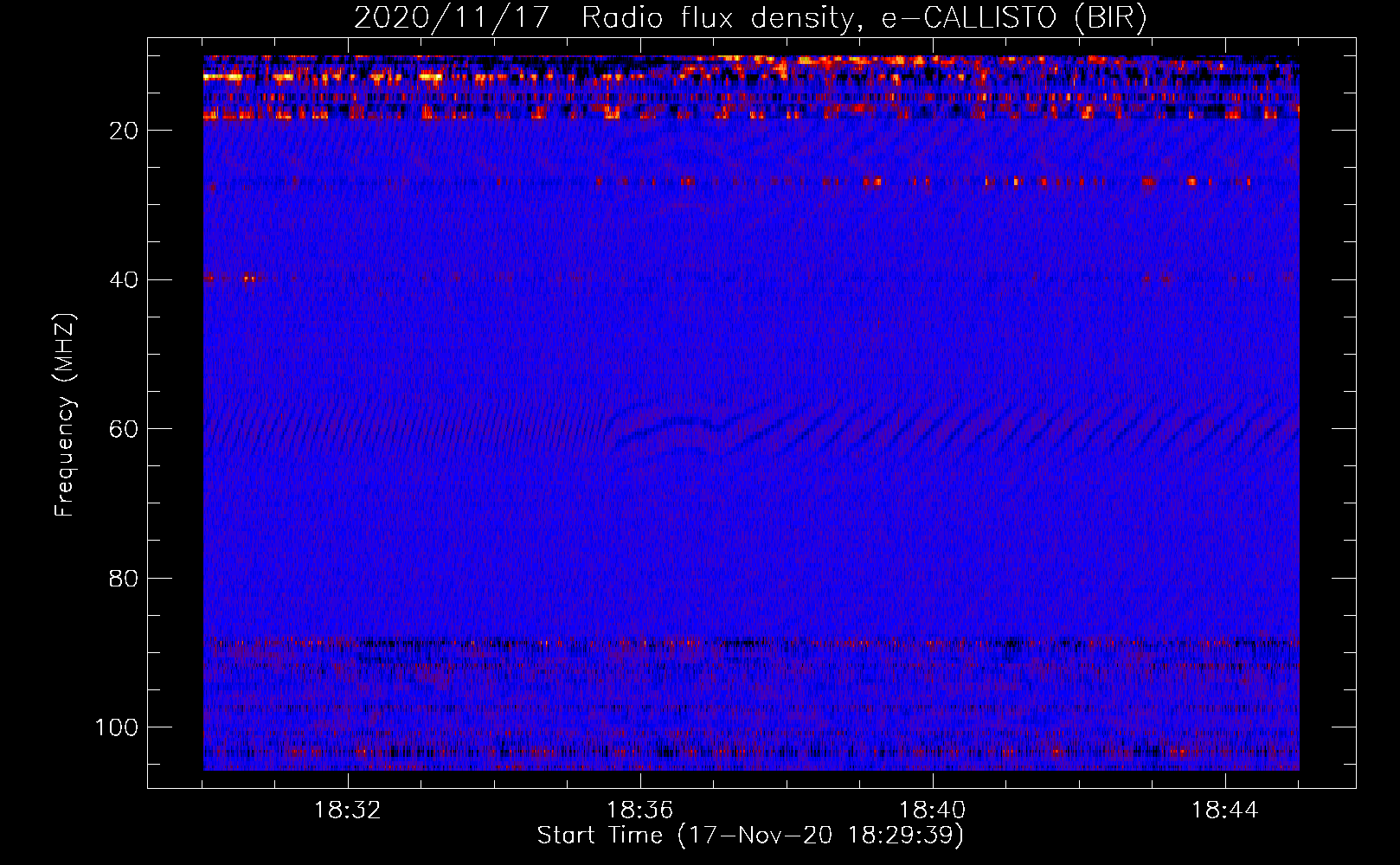Click the plot title '2020/11/17 Radio flux density, e-CALLISTO (BIR)'
The width and height of the screenshot is (1400, 865).
[750, 18]
